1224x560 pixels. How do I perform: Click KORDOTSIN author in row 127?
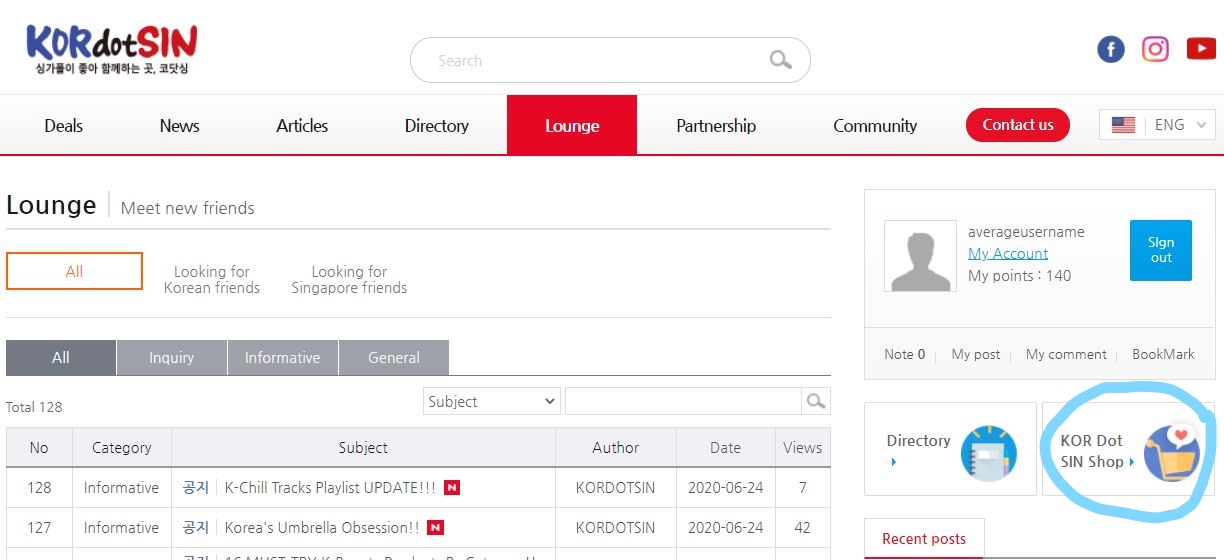click(615, 528)
